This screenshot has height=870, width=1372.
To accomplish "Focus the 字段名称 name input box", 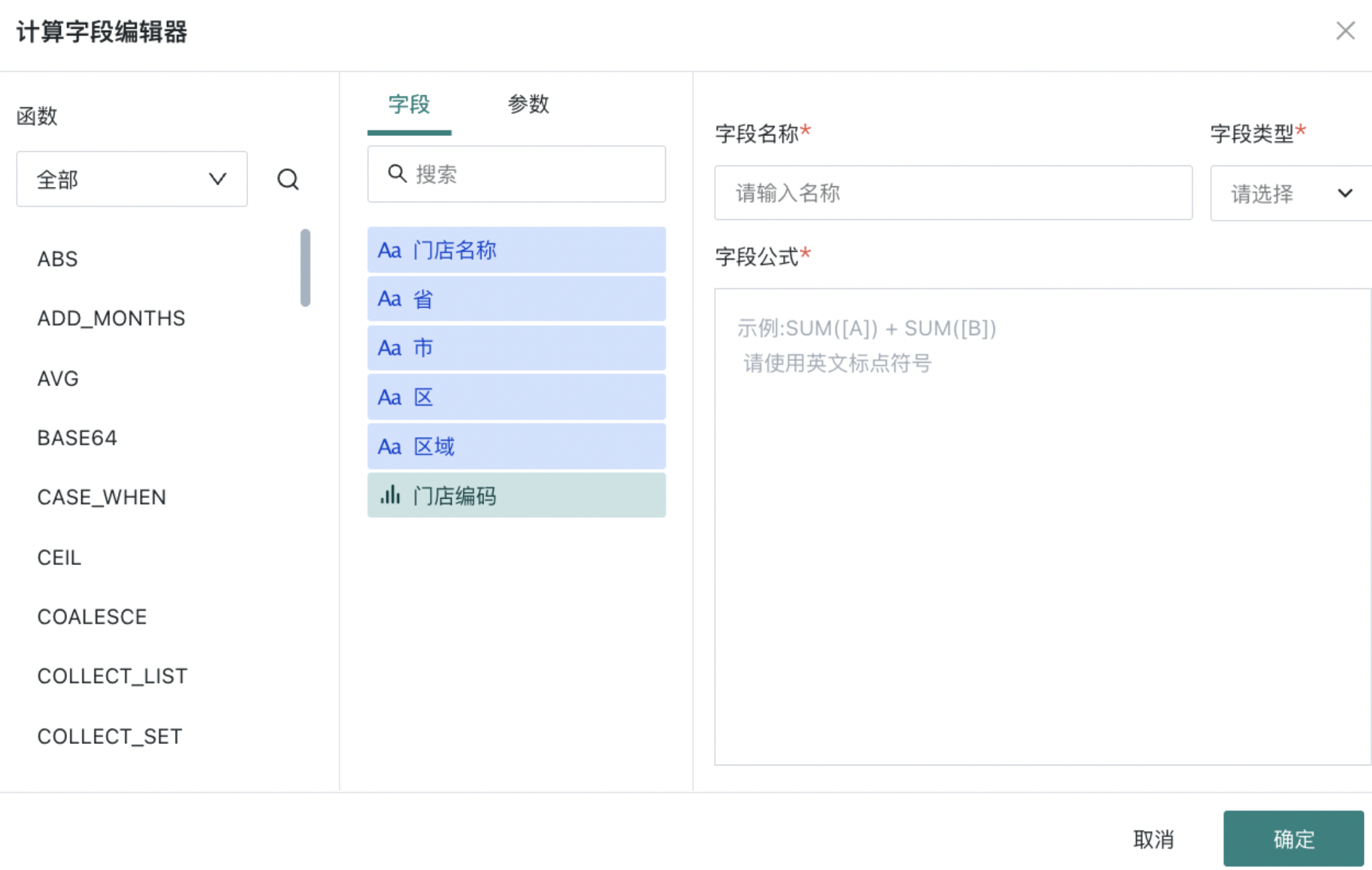I will [953, 193].
